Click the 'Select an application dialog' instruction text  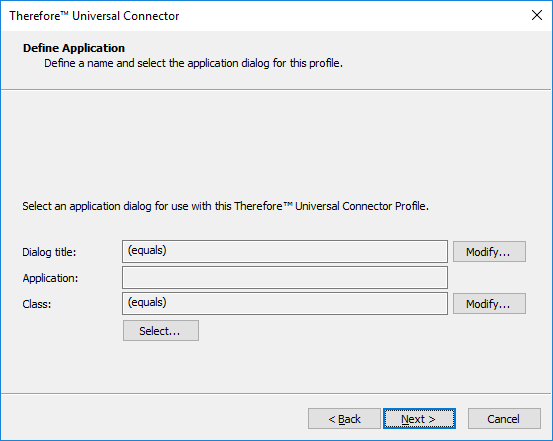click(226, 206)
